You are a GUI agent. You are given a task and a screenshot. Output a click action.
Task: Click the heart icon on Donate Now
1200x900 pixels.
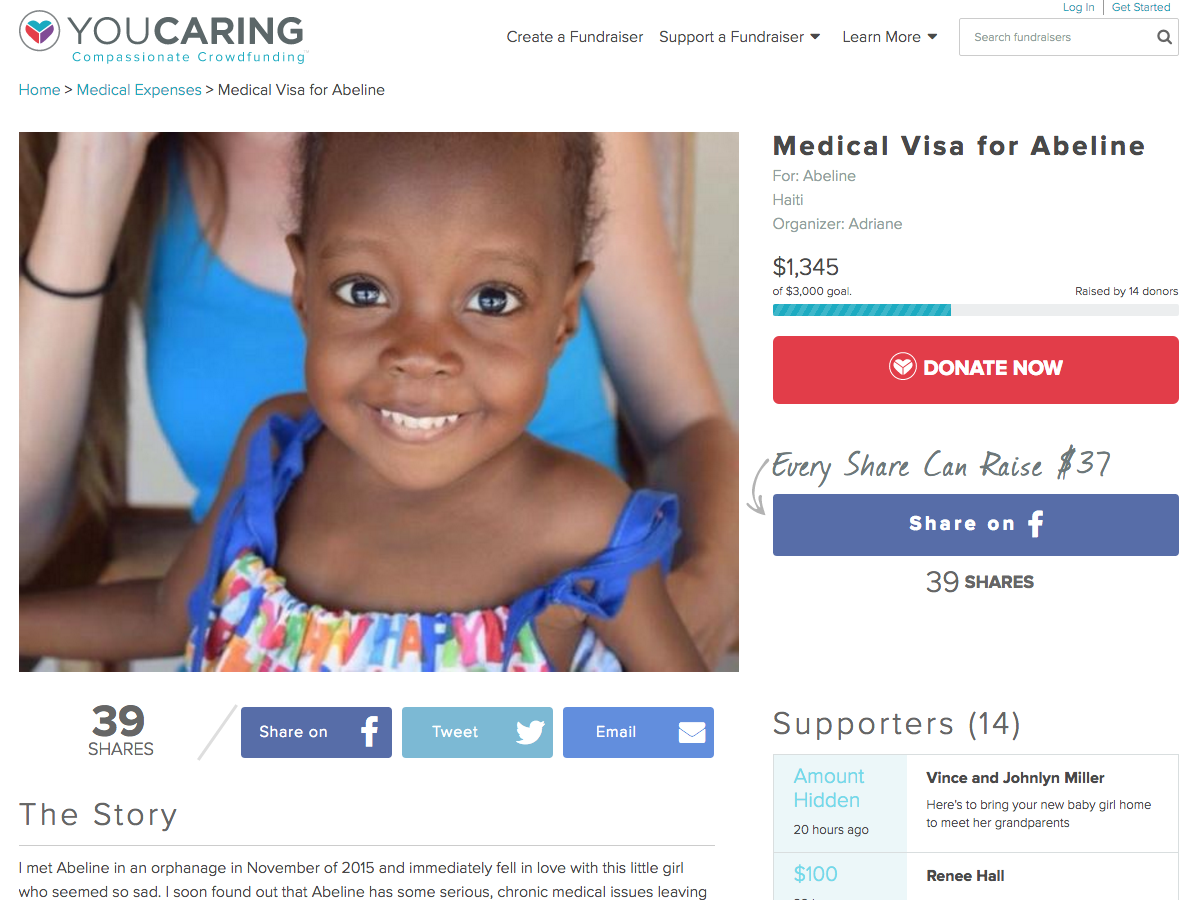point(902,367)
